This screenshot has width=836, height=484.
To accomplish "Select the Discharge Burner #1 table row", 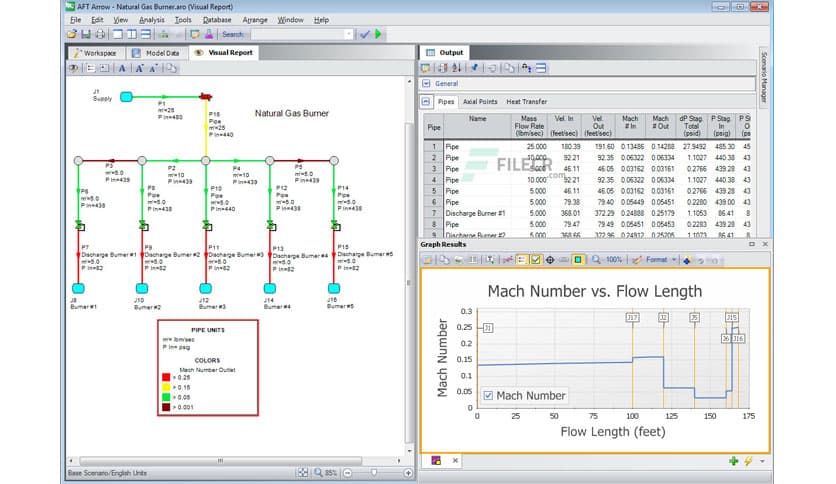I will pos(589,213).
